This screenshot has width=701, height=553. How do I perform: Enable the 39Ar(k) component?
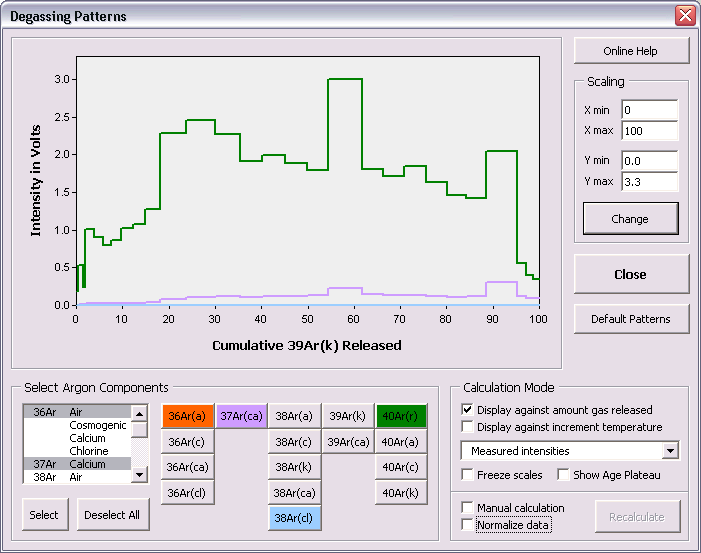(x=347, y=416)
